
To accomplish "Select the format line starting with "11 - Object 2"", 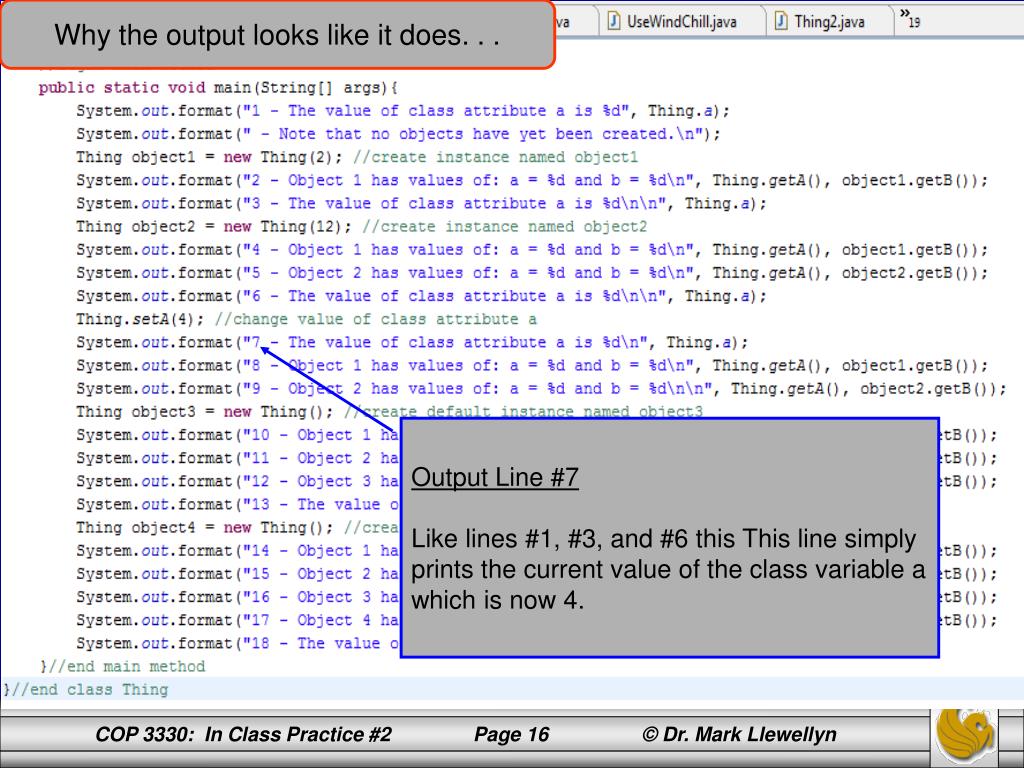I will coord(237,458).
